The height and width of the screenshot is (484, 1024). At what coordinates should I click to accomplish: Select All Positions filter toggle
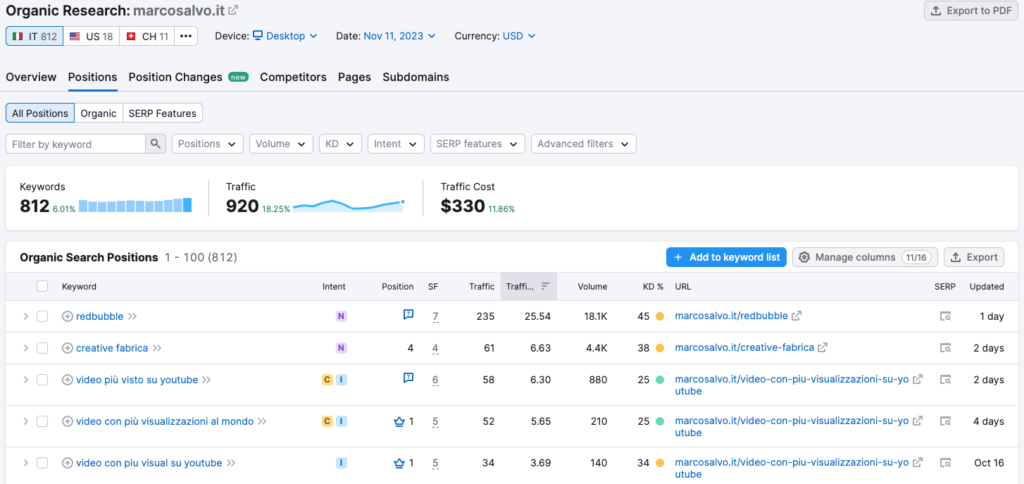pos(40,113)
